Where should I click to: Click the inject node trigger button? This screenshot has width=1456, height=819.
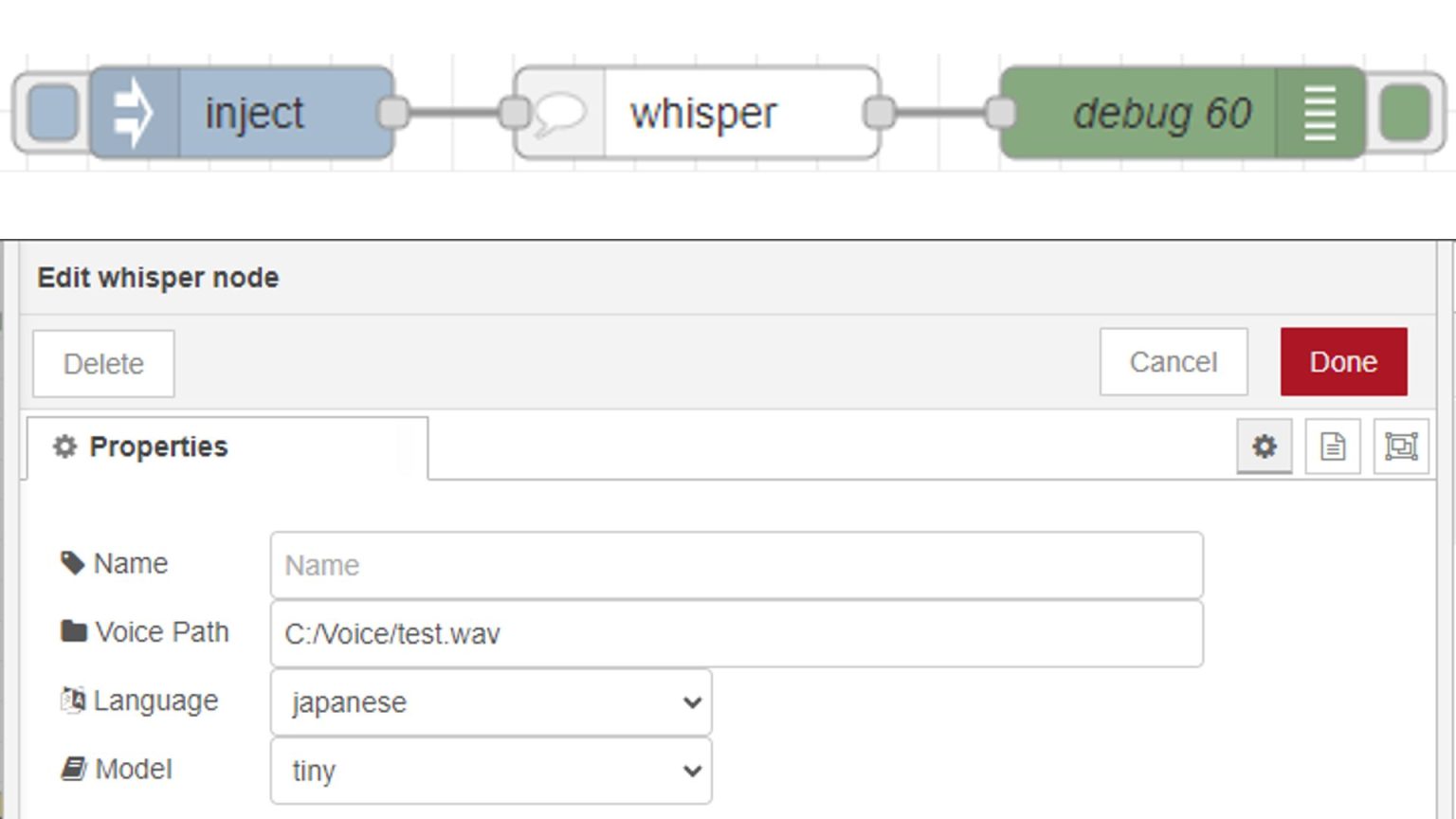coord(53,113)
